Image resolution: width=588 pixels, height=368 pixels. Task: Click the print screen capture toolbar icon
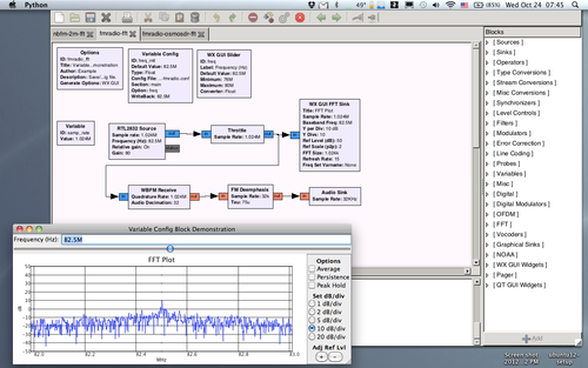[x=127, y=18]
